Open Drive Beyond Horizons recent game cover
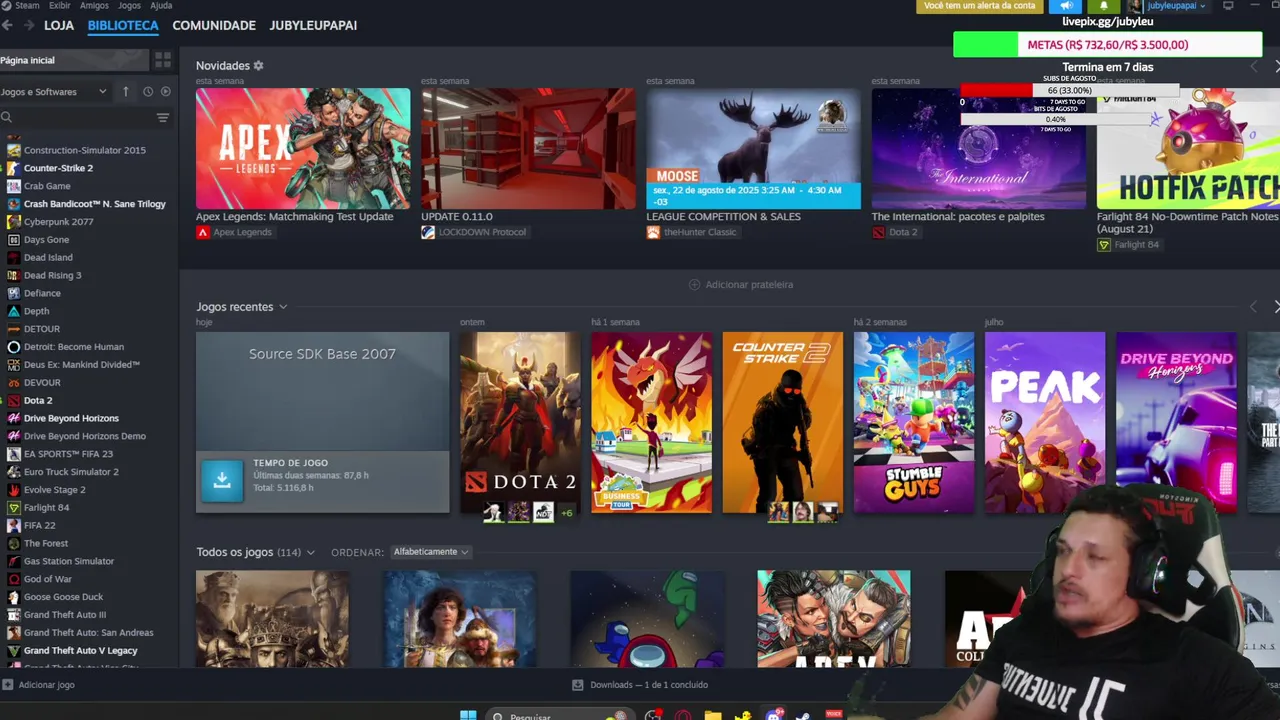The image size is (1280, 720). pos(1176,422)
